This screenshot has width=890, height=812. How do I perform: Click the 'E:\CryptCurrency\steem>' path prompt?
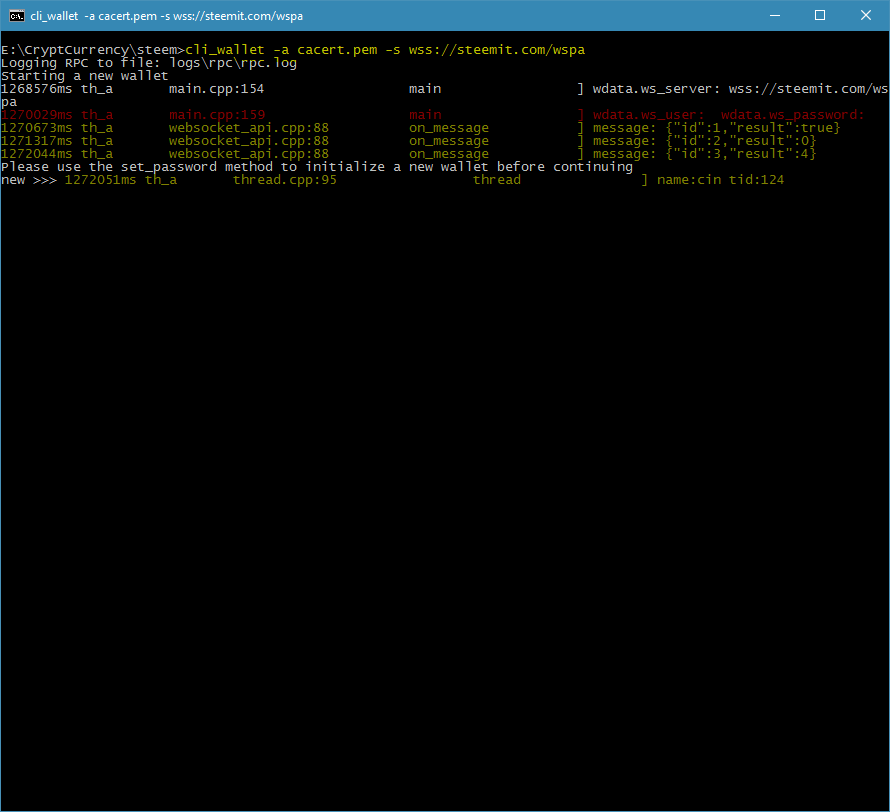tap(93, 50)
